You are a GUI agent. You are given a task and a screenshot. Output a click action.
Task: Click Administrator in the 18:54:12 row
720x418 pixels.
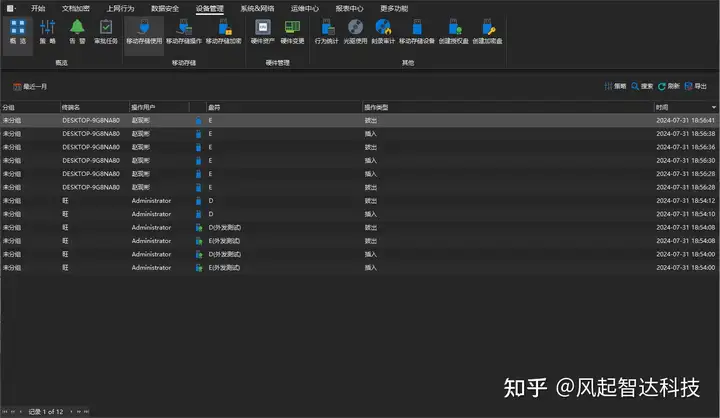151,201
